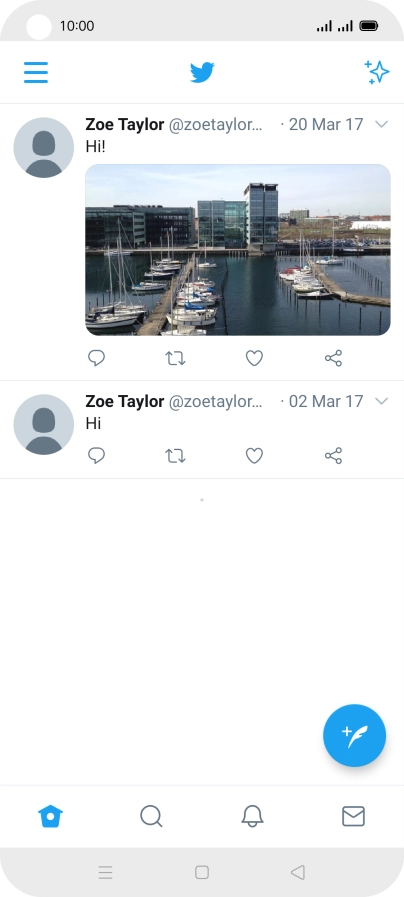Switch to the Notifications bell tab
This screenshot has width=404, height=897.
pos(252,816)
